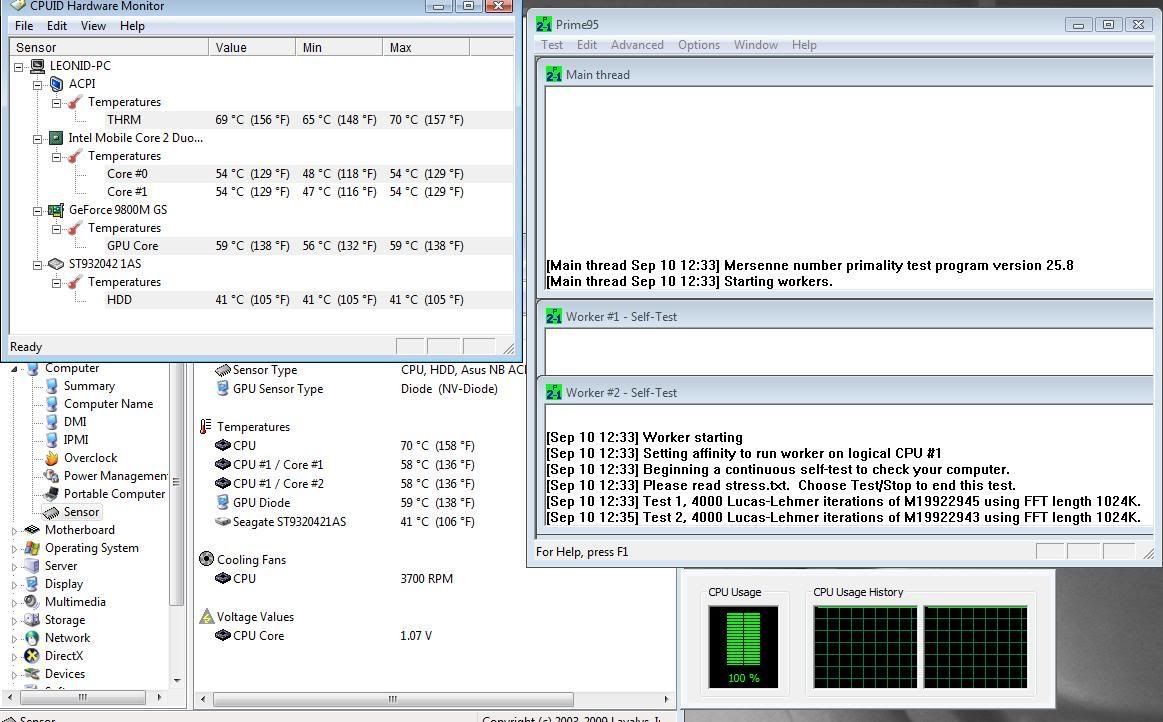Image resolution: width=1163 pixels, height=722 pixels.
Task: Click the Value column header
Action: pos(251,47)
